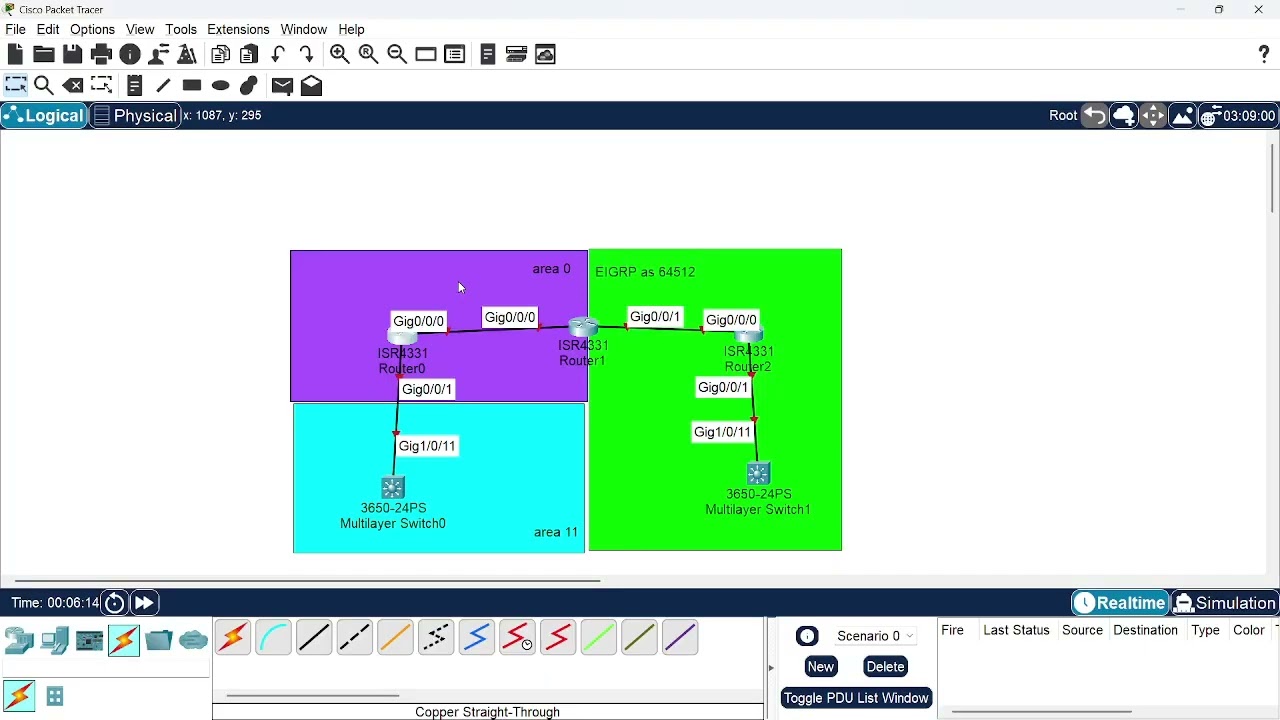Print using the printer toolbar icon
The image size is (1280, 720).
pos(101,54)
